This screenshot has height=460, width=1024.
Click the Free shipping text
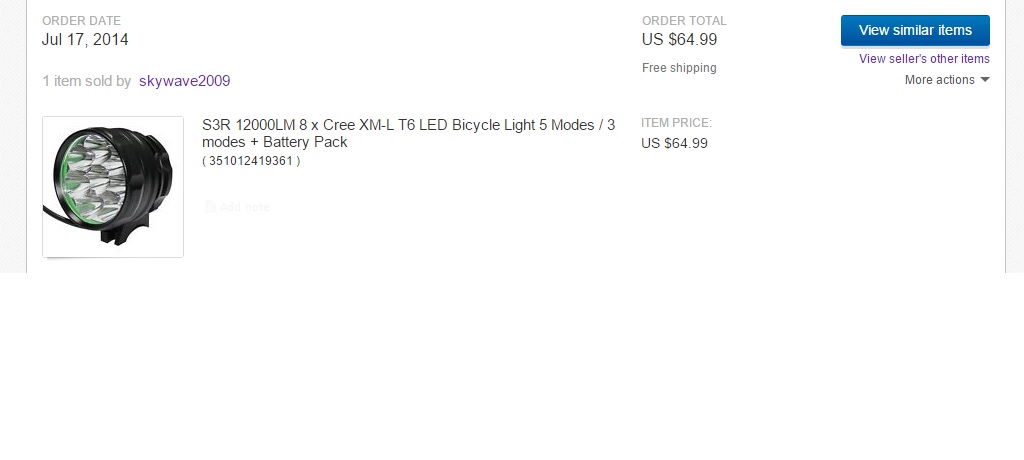tap(679, 68)
